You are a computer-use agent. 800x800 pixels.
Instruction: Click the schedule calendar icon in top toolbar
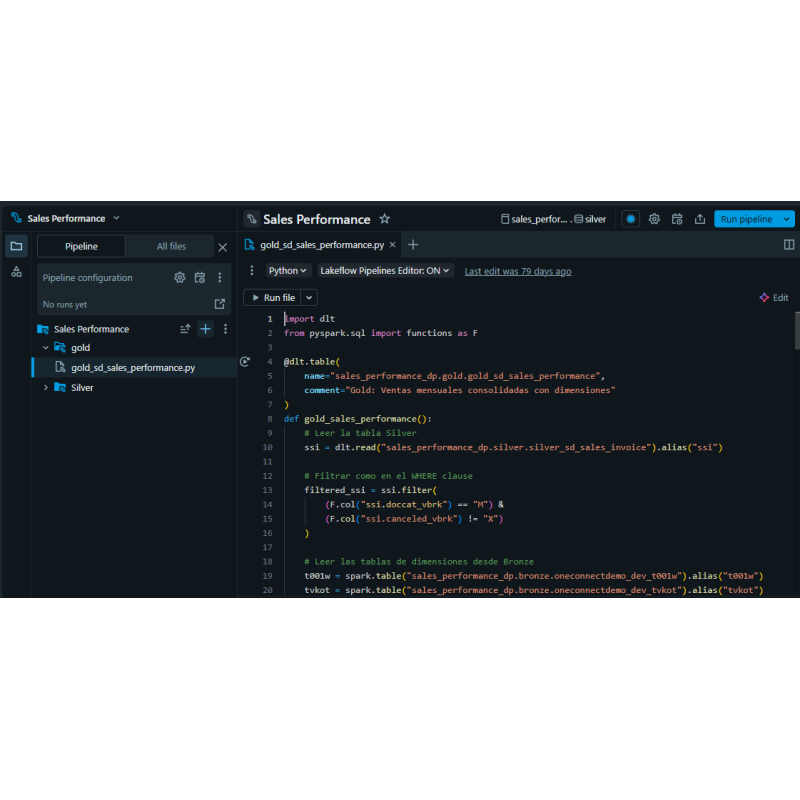(677, 219)
